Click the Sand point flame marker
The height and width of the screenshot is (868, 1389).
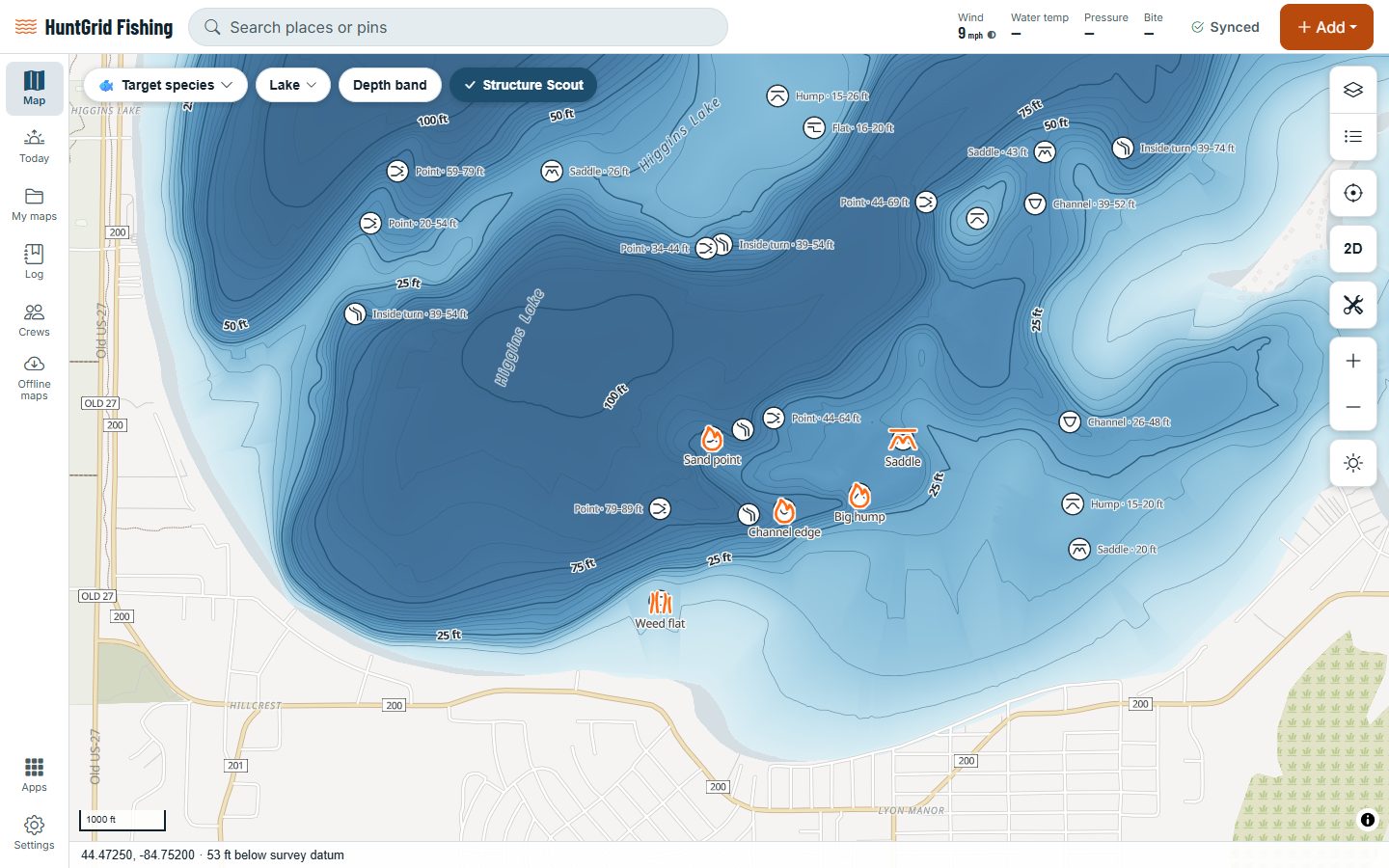point(712,439)
